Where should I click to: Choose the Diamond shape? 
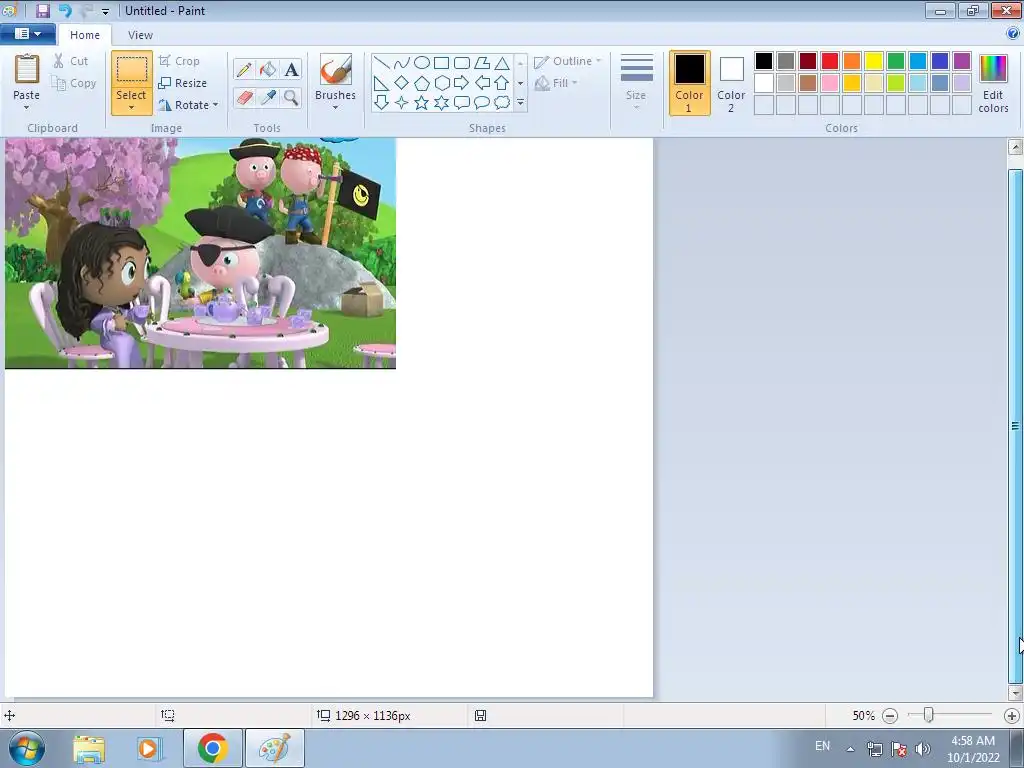coord(402,83)
